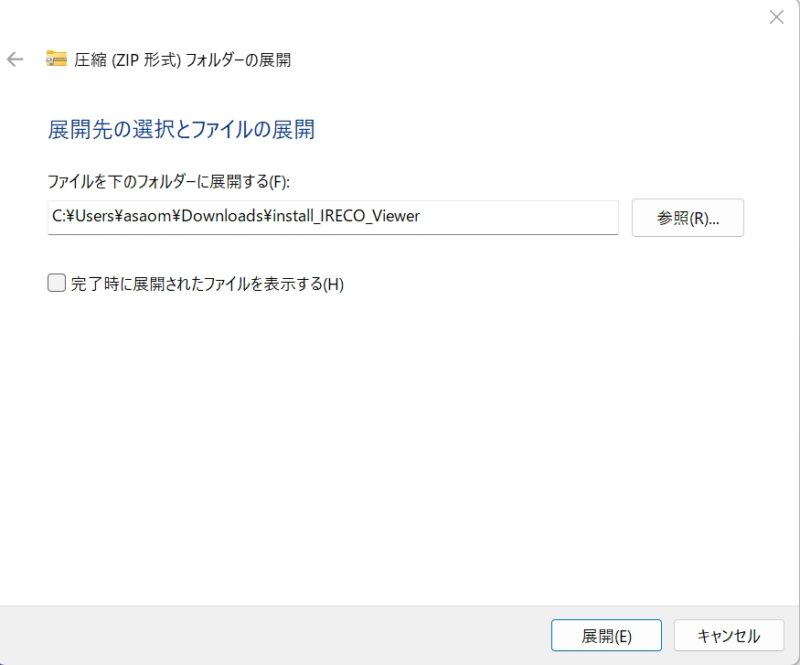Click the Users segment of the path
Image resolution: width=800 pixels, height=665 pixels.
(x=100, y=217)
